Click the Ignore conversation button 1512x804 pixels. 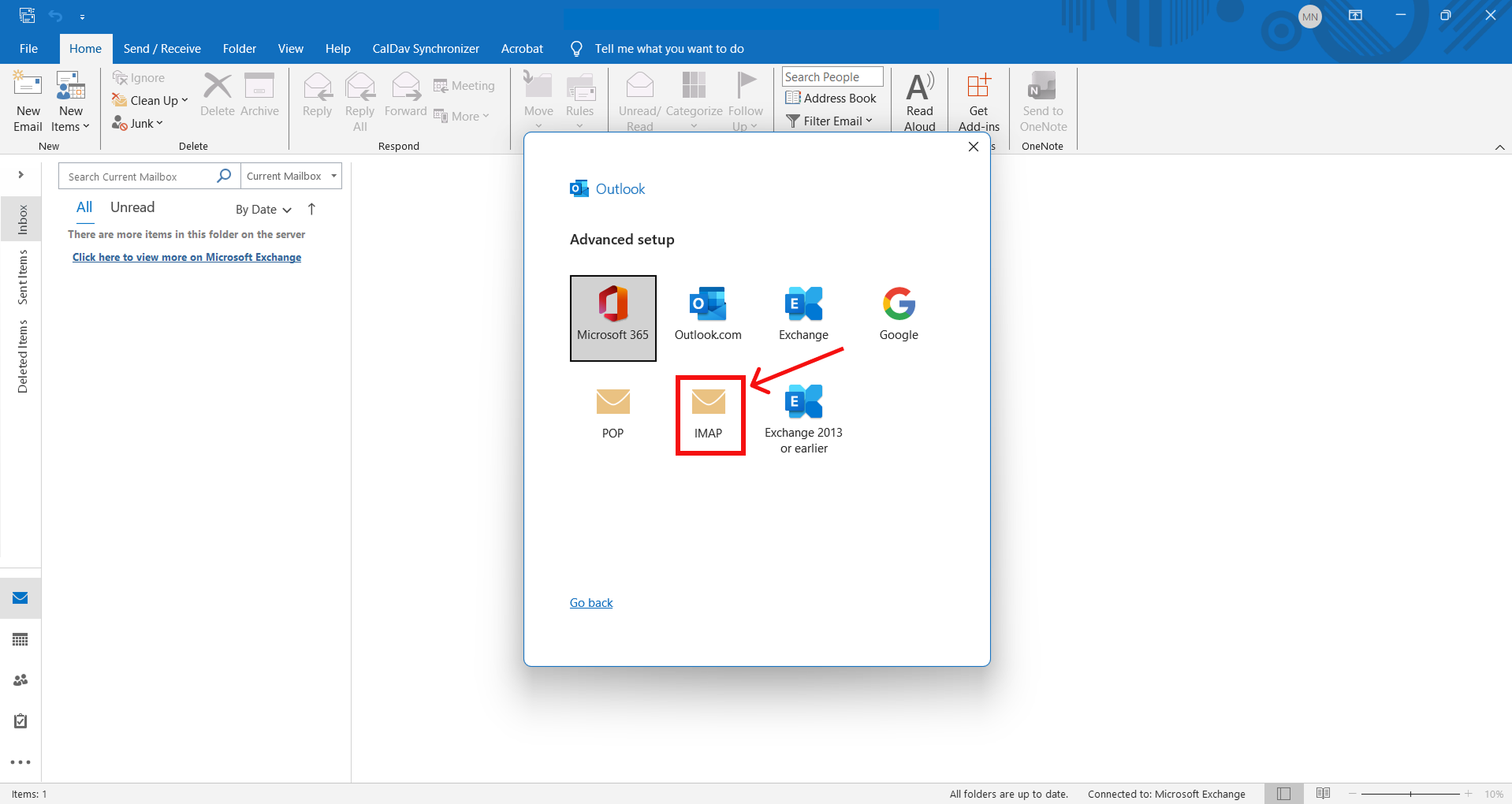coord(139,77)
